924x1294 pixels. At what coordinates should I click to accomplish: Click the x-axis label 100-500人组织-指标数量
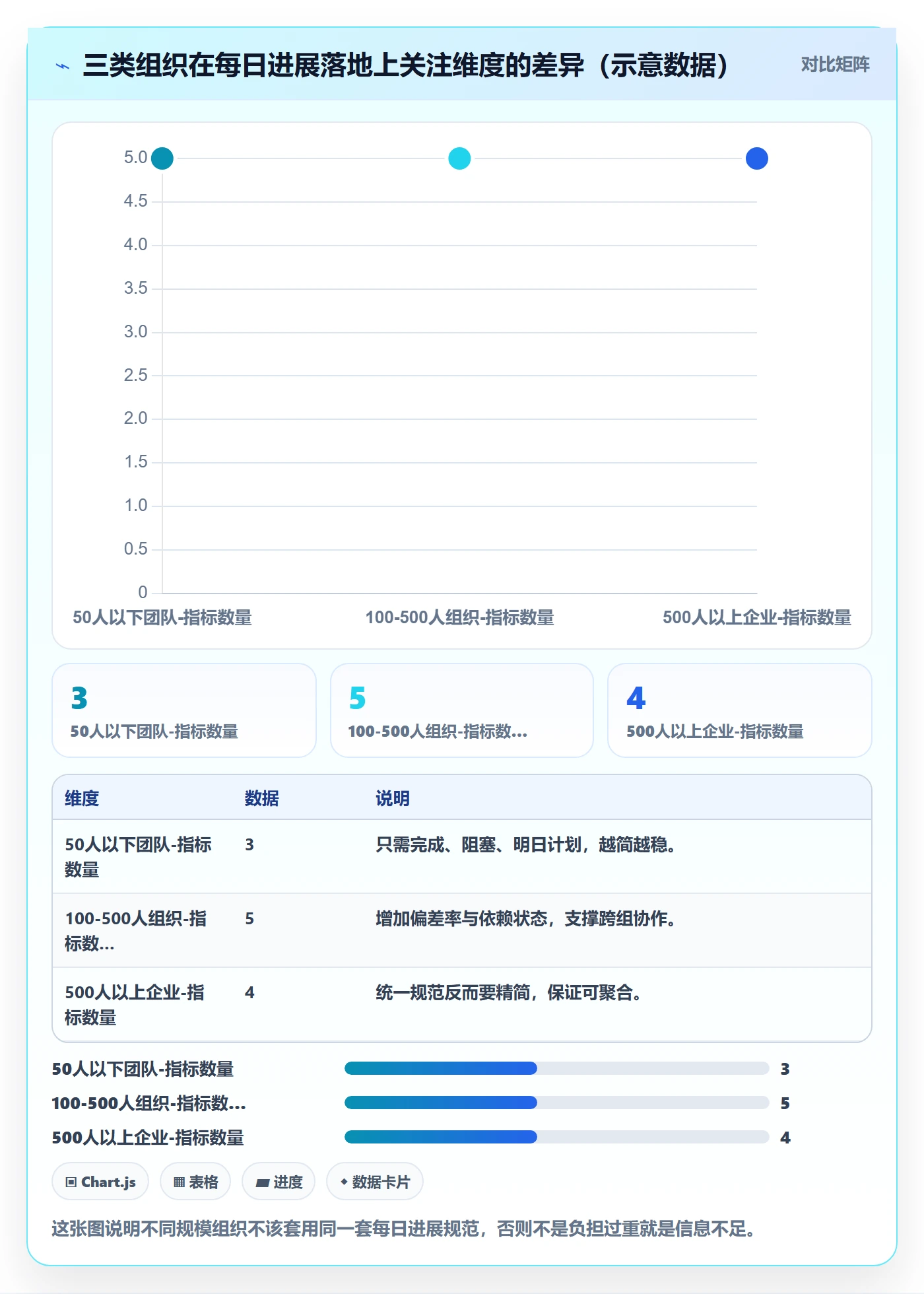pos(459,618)
